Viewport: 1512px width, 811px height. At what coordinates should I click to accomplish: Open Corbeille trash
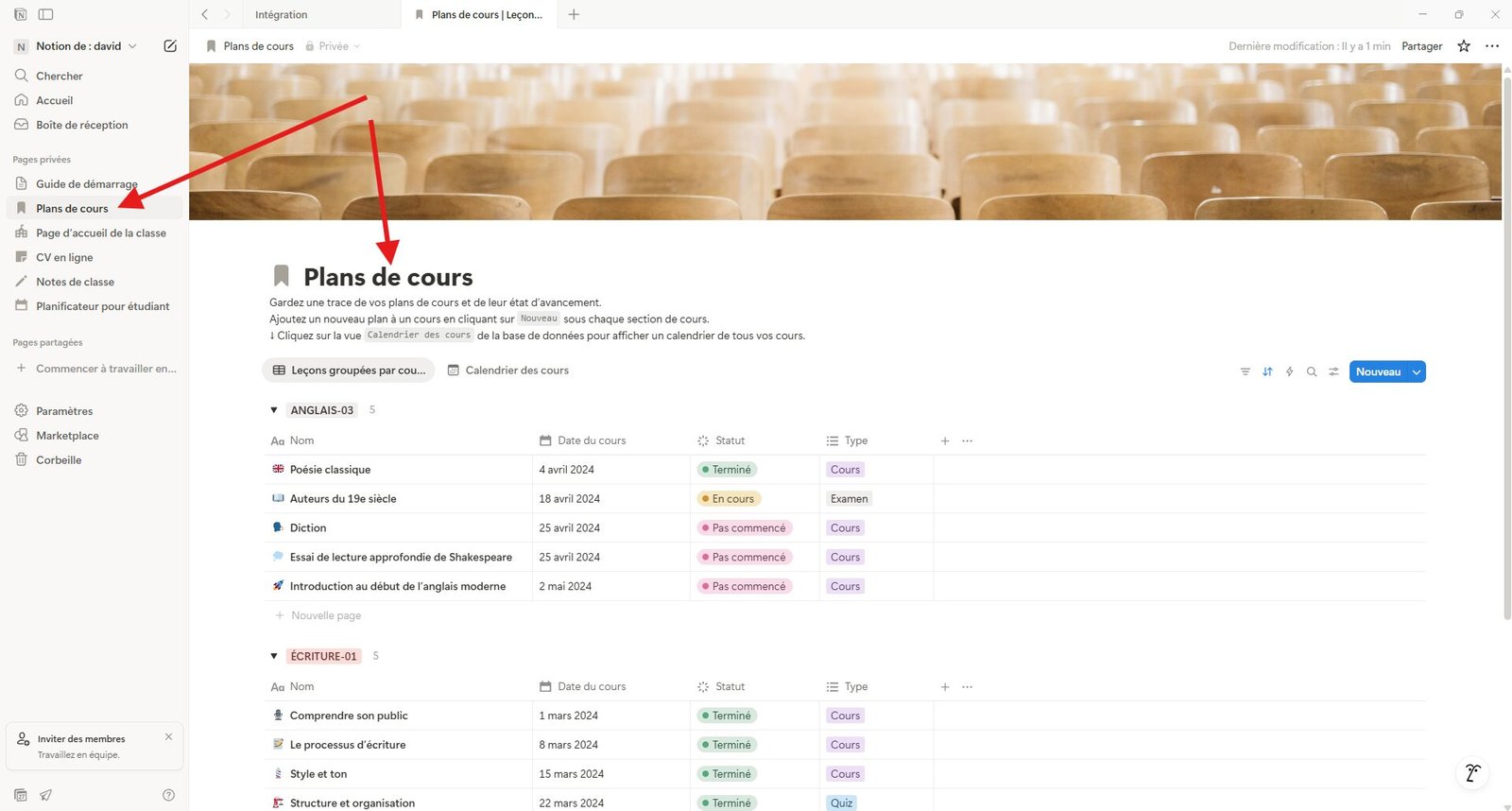point(94,460)
